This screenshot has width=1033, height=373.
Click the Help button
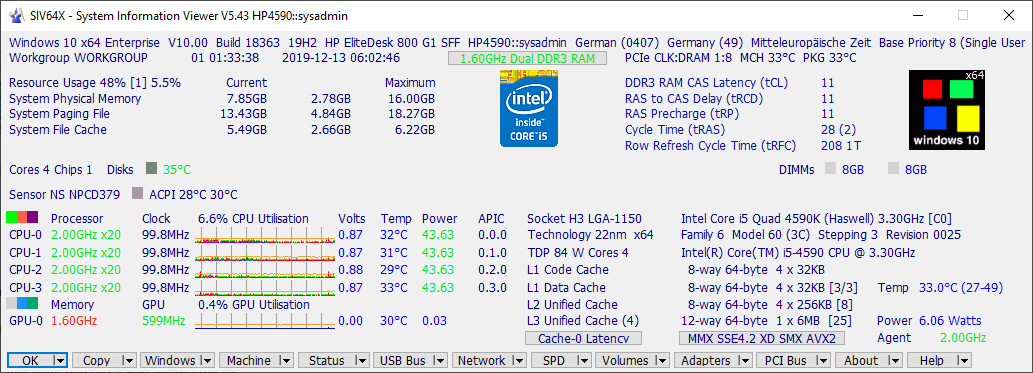click(x=932, y=360)
